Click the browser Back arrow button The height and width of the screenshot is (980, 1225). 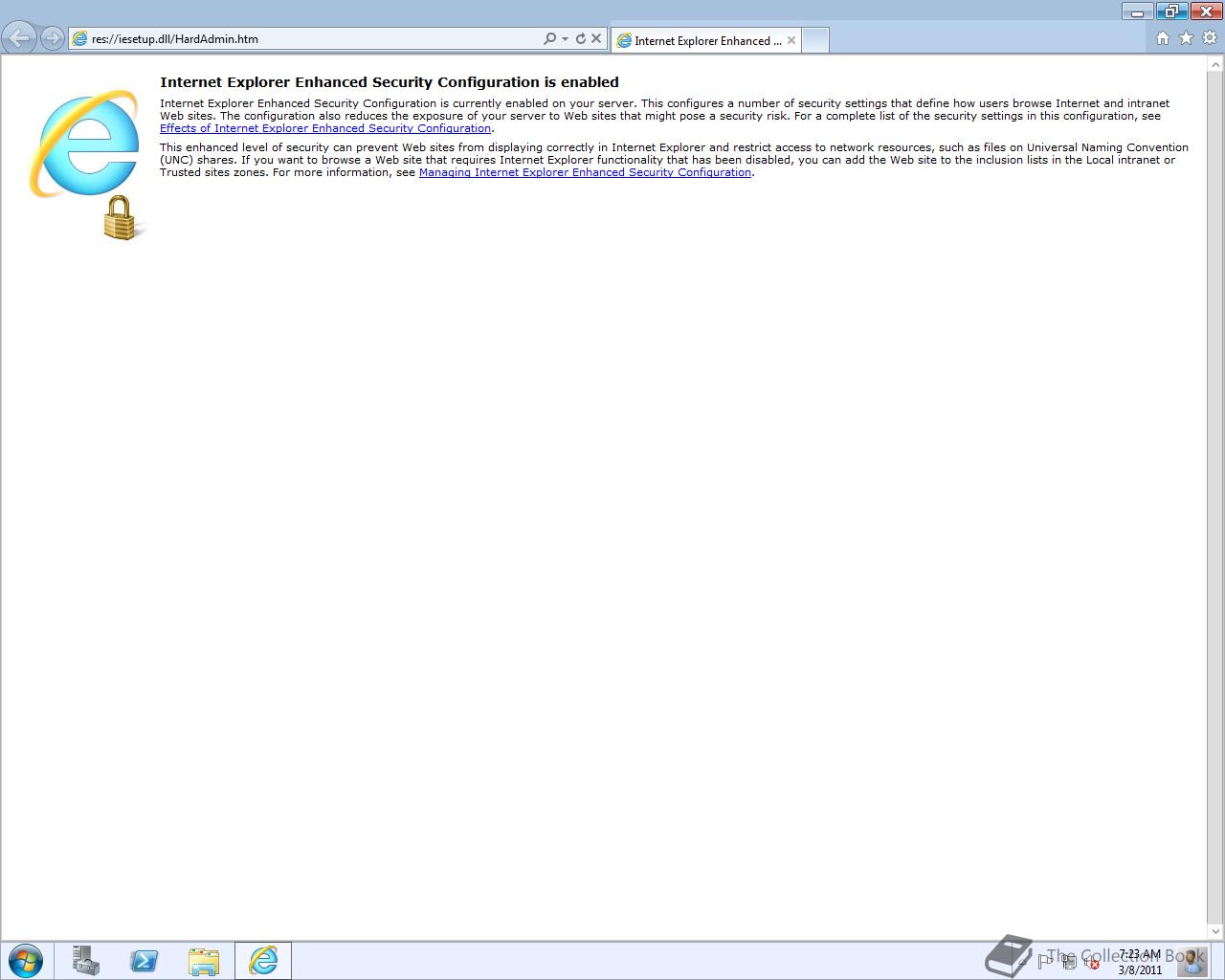[x=19, y=38]
